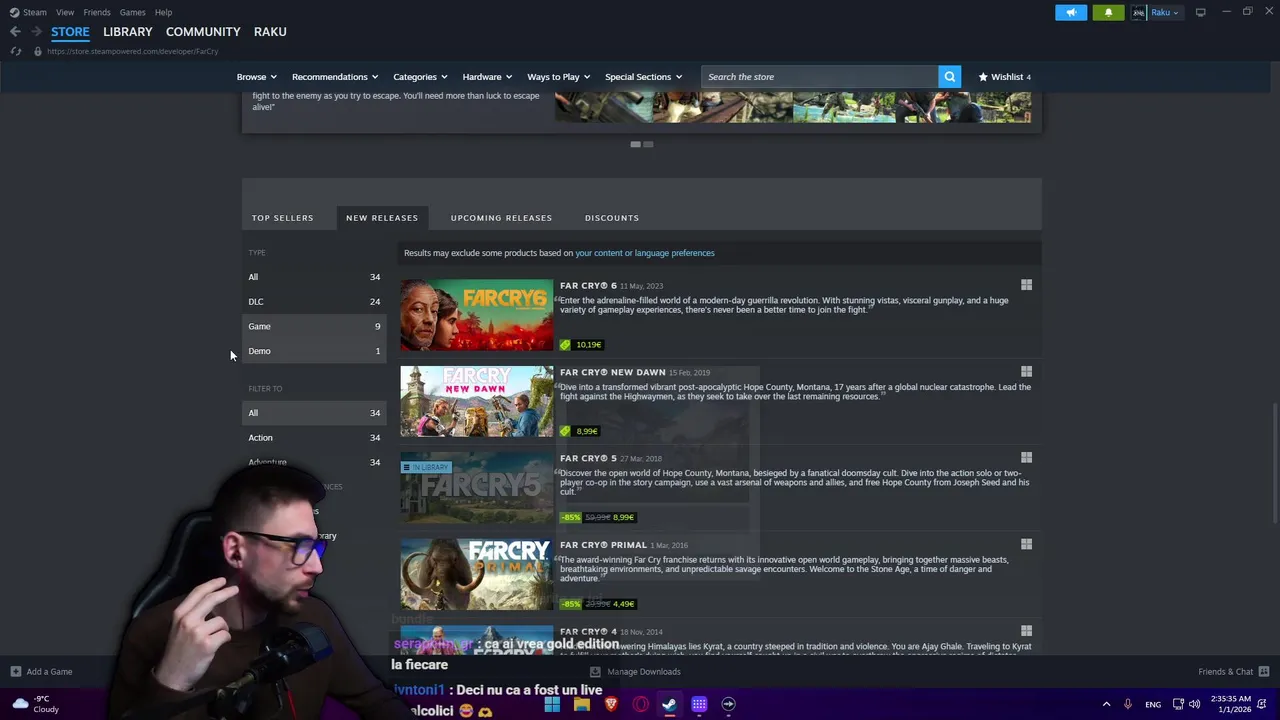Click the Wishlist star icon
This screenshot has height=720, width=1280.
coord(983,77)
